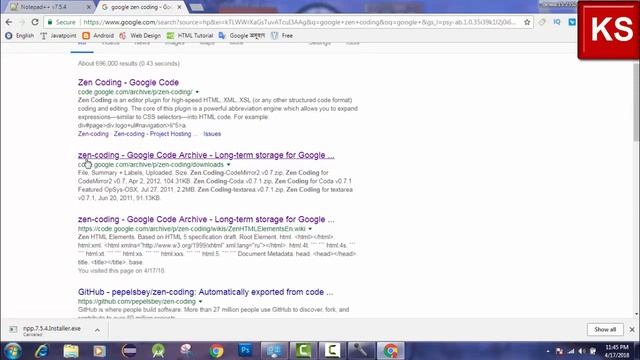This screenshot has width=640, height=360.
Task: Click the Issues sitelink
Action: click(x=212, y=134)
